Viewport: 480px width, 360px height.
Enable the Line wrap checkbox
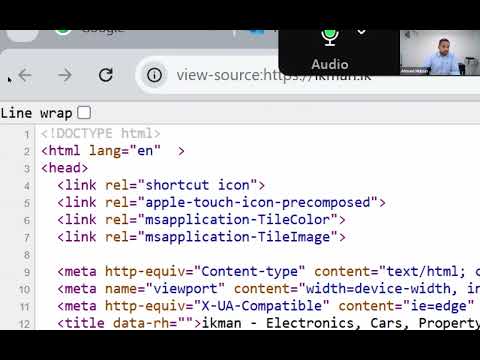84,113
